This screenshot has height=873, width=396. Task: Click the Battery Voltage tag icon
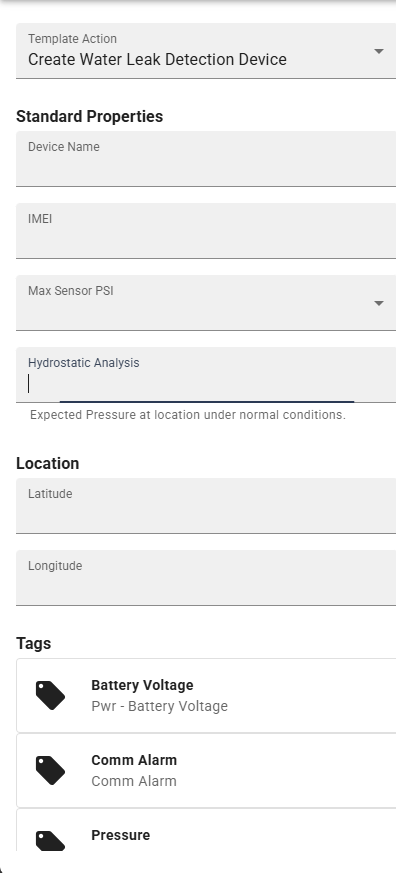tap(51, 695)
